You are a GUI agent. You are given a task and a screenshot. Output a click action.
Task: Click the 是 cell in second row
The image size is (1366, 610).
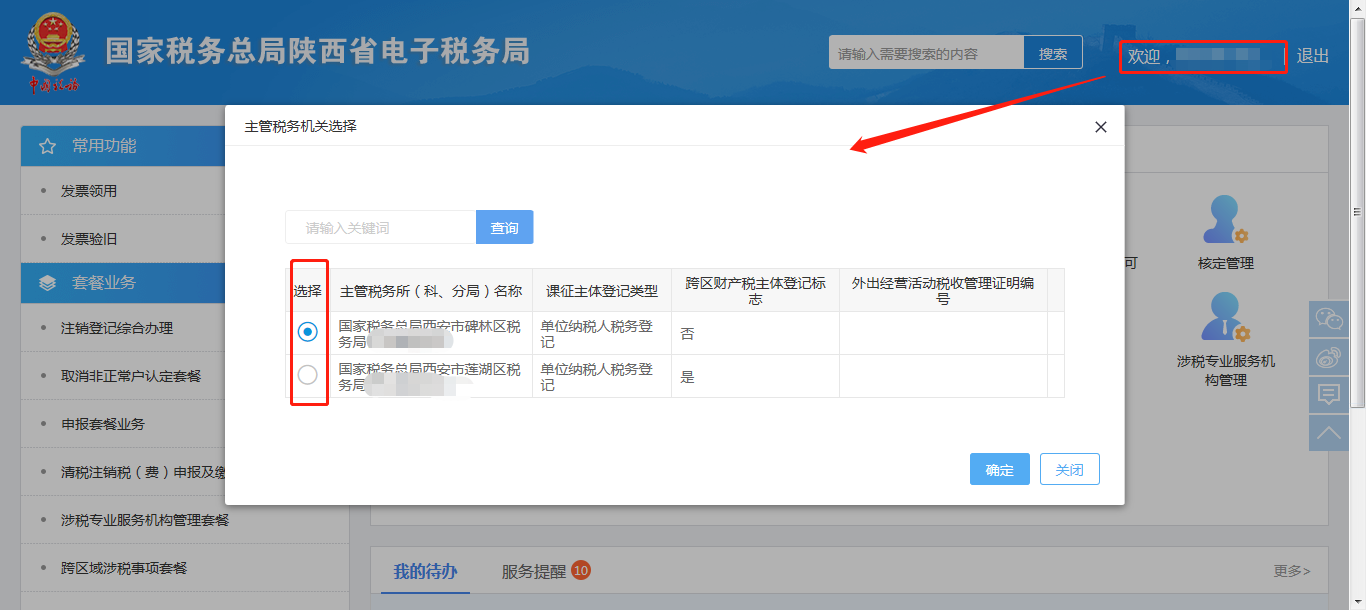[755, 377]
